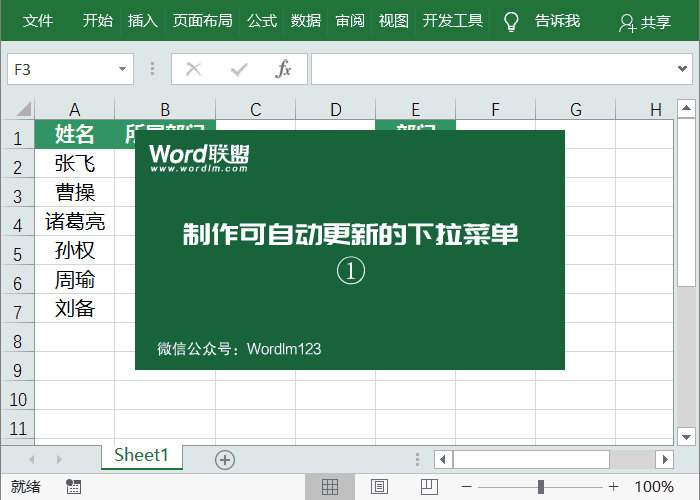Click the vertical scrollbar thumb
This screenshot has height=500, width=700.
tap(686, 202)
